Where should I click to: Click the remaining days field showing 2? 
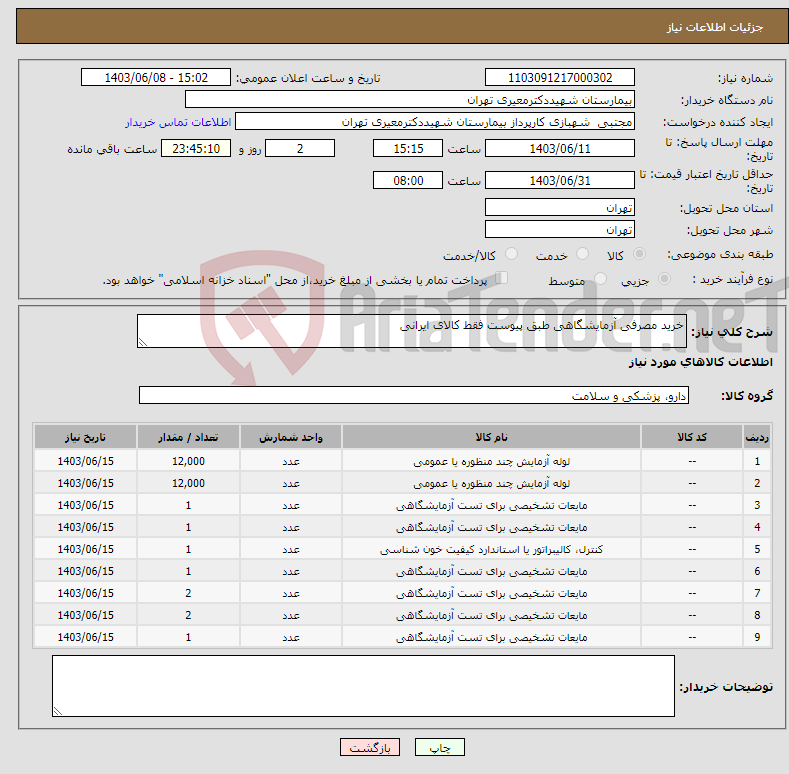(300, 148)
